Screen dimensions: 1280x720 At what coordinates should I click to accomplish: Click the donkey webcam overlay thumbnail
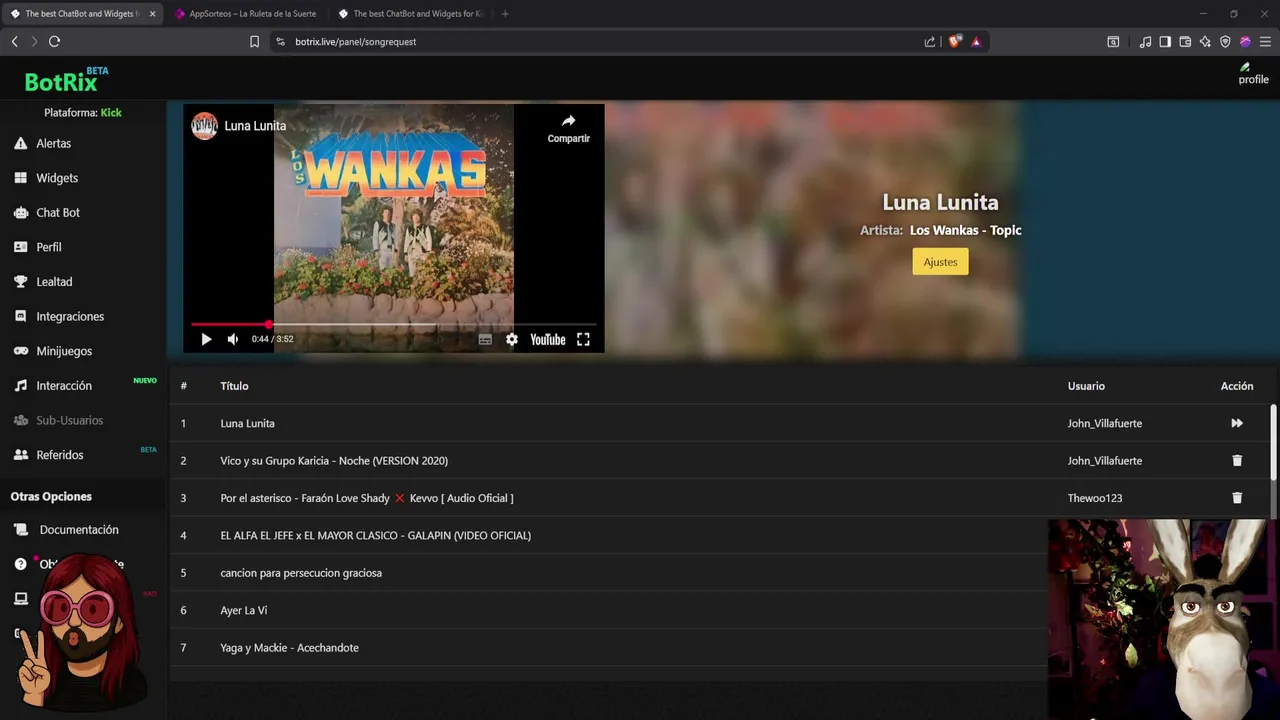[1164, 619]
